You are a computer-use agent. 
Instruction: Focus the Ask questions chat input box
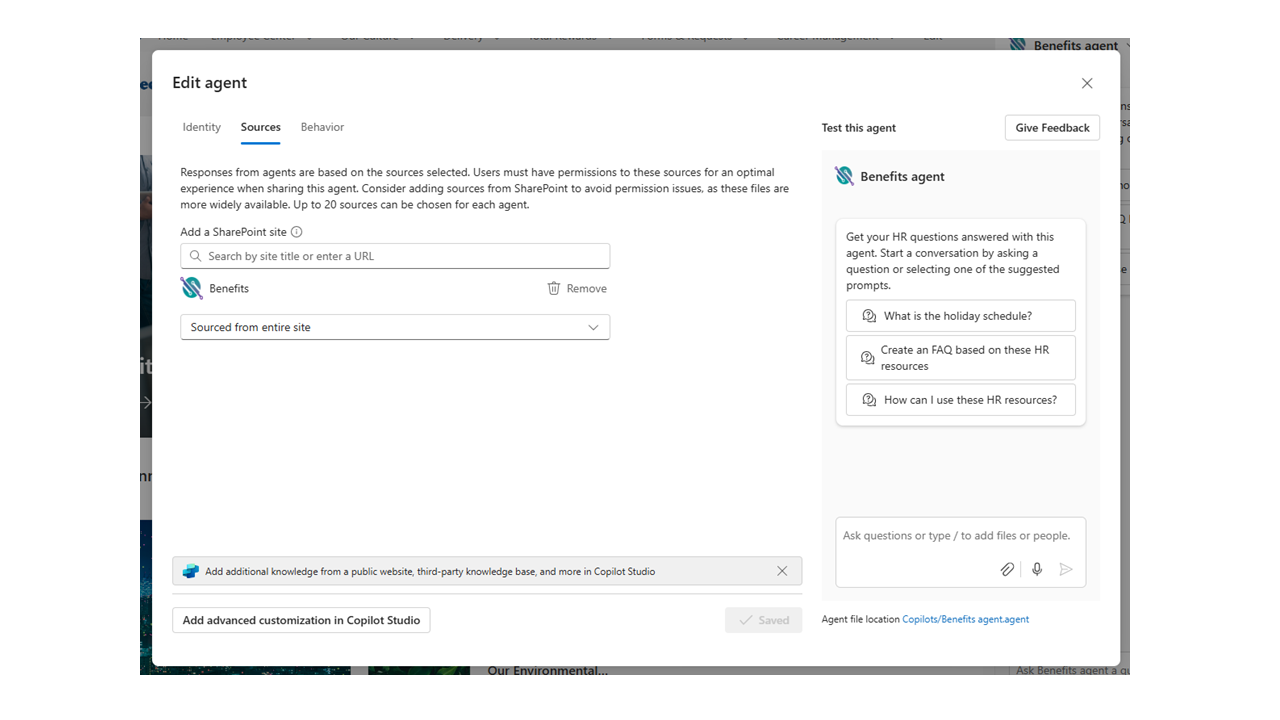[961, 552]
